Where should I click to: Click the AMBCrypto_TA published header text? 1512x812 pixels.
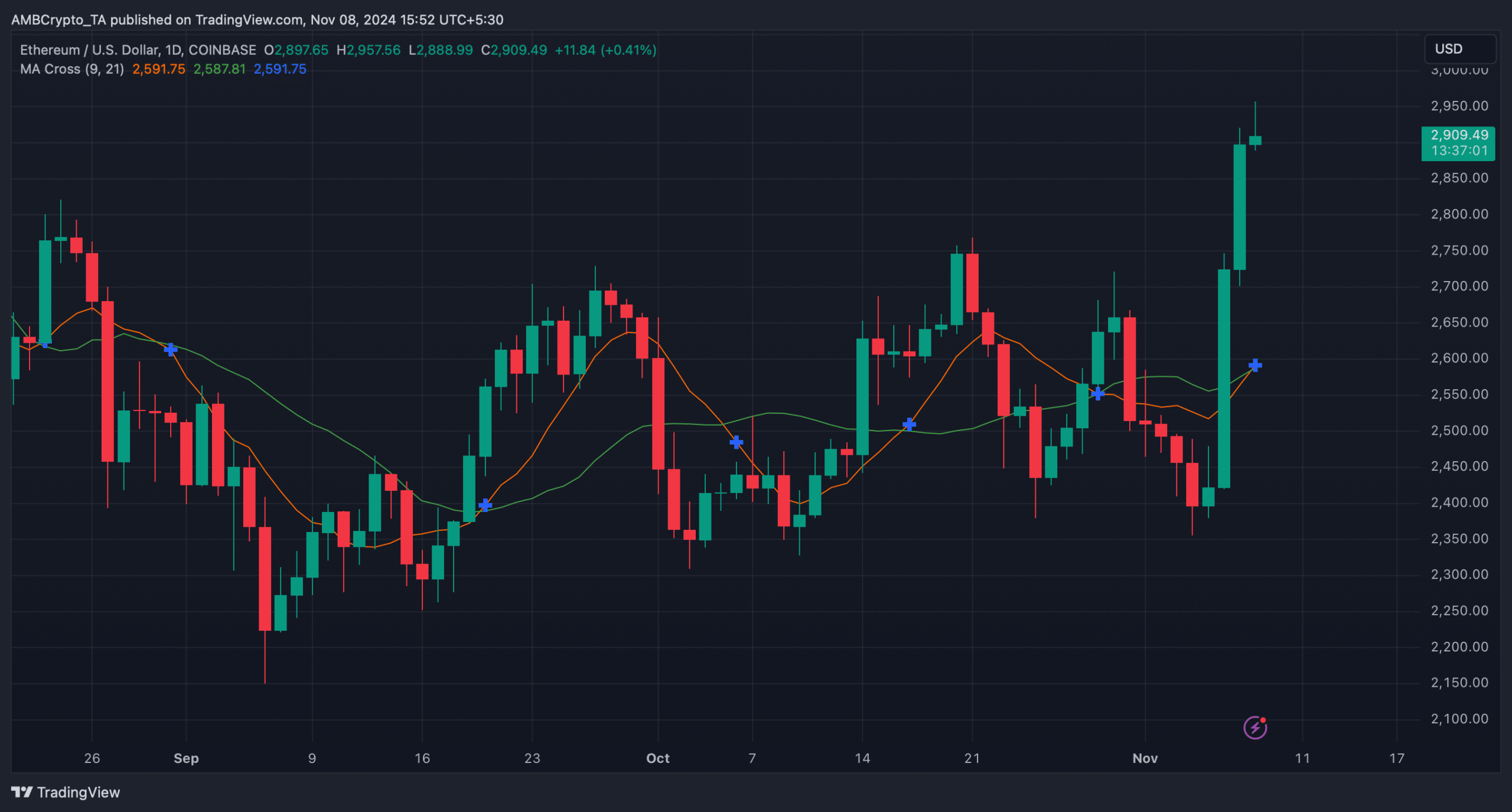pyautogui.click(x=258, y=19)
